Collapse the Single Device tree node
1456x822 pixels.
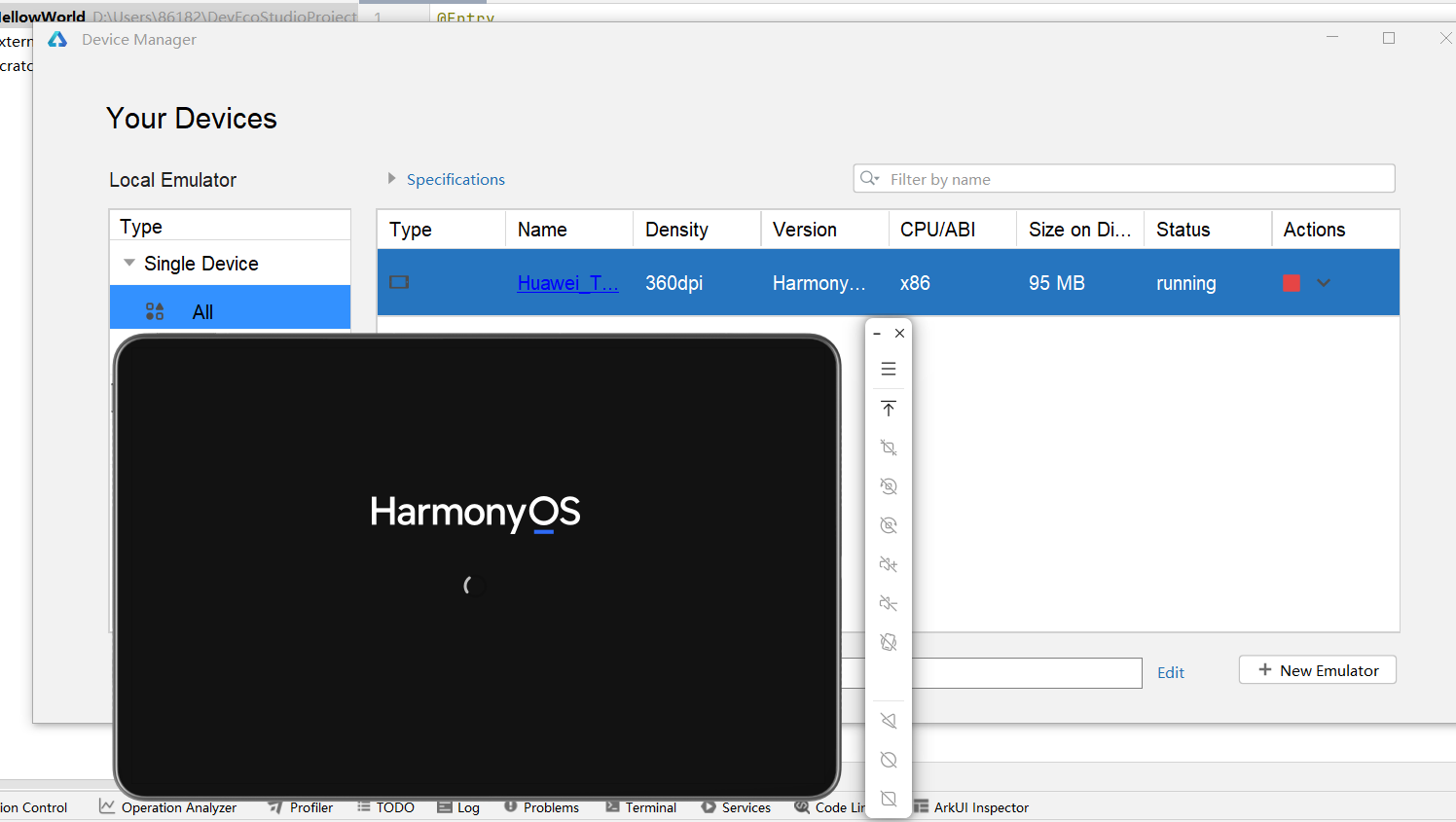point(129,264)
